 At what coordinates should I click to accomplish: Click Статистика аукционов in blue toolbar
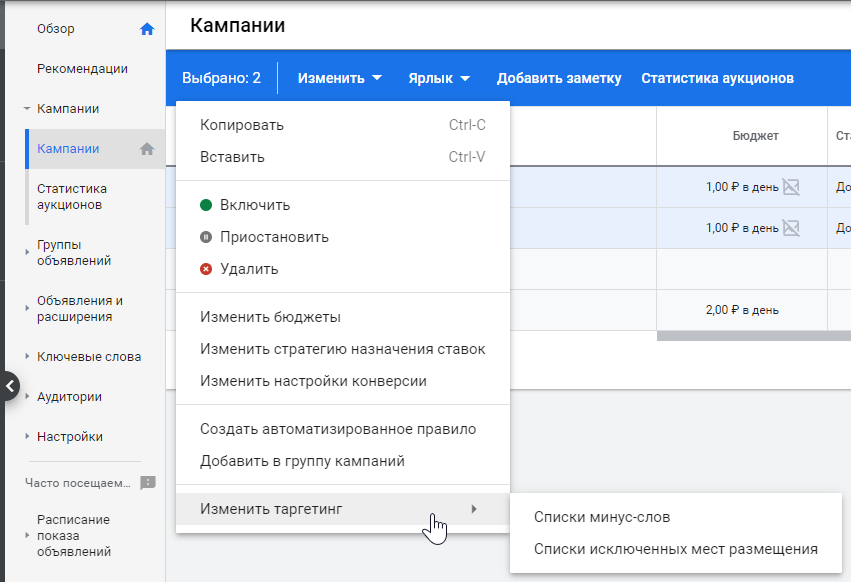[717, 78]
